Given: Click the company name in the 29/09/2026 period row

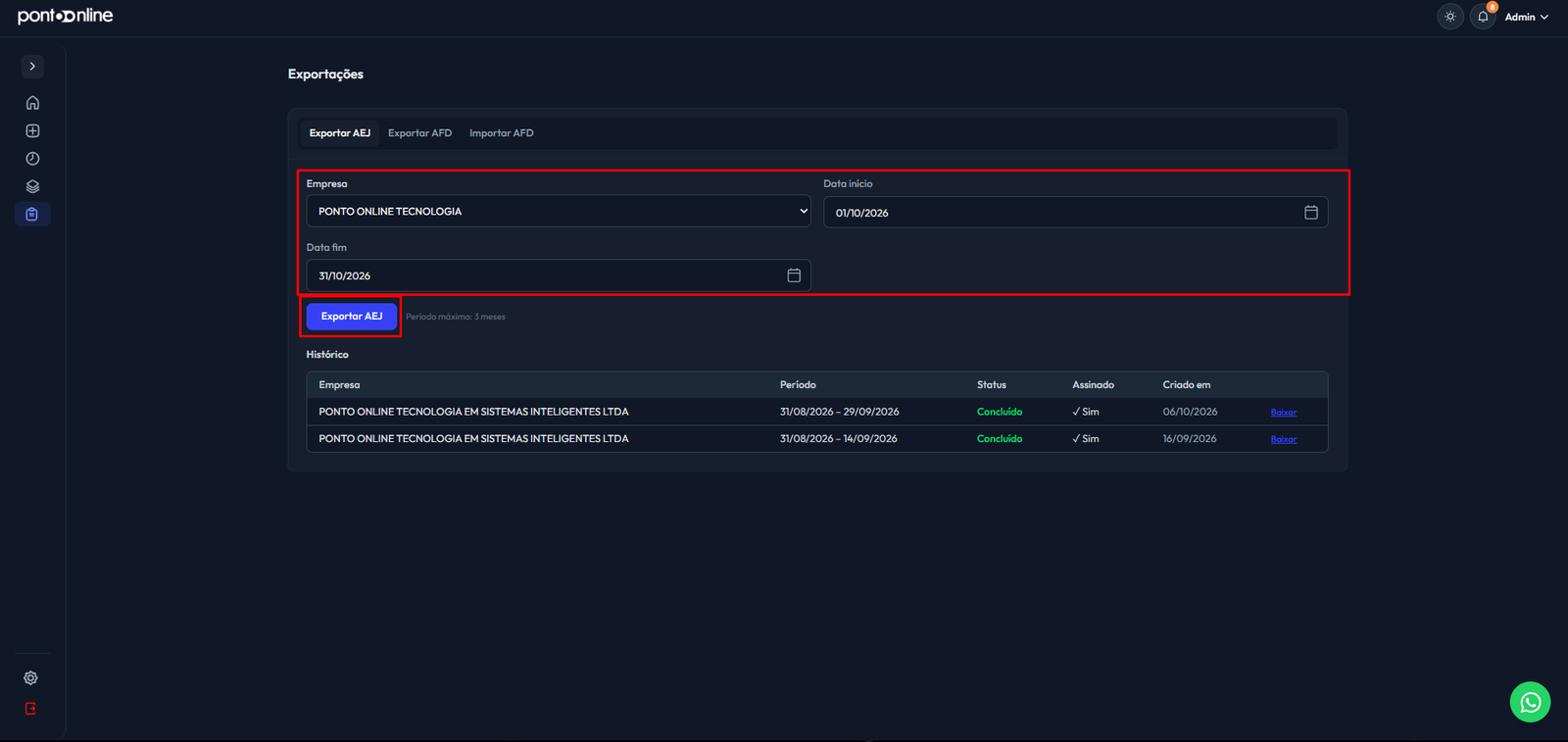Looking at the screenshot, I should pos(473,412).
